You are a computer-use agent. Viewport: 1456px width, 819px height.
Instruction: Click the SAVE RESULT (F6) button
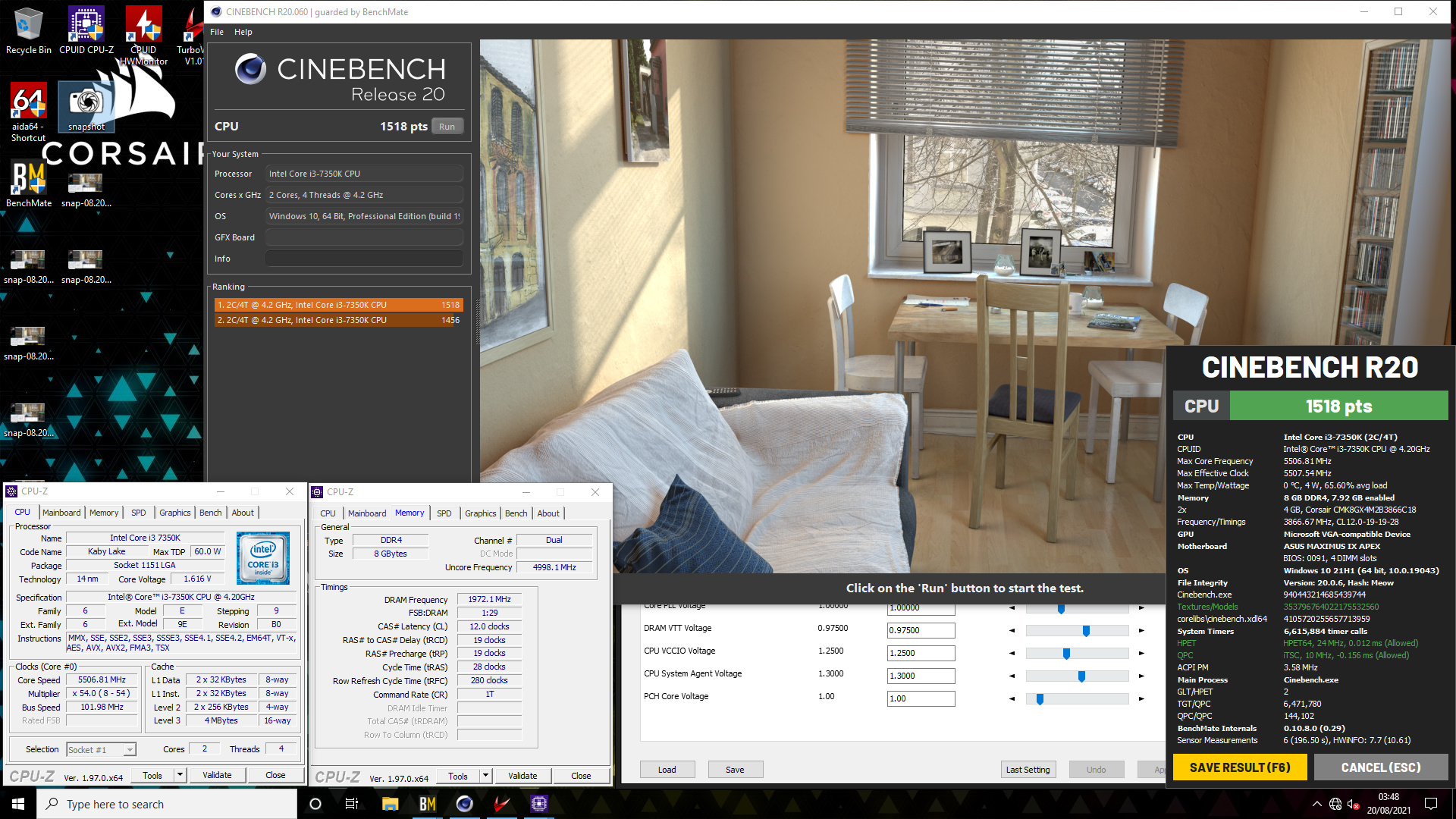pos(1240,767)
